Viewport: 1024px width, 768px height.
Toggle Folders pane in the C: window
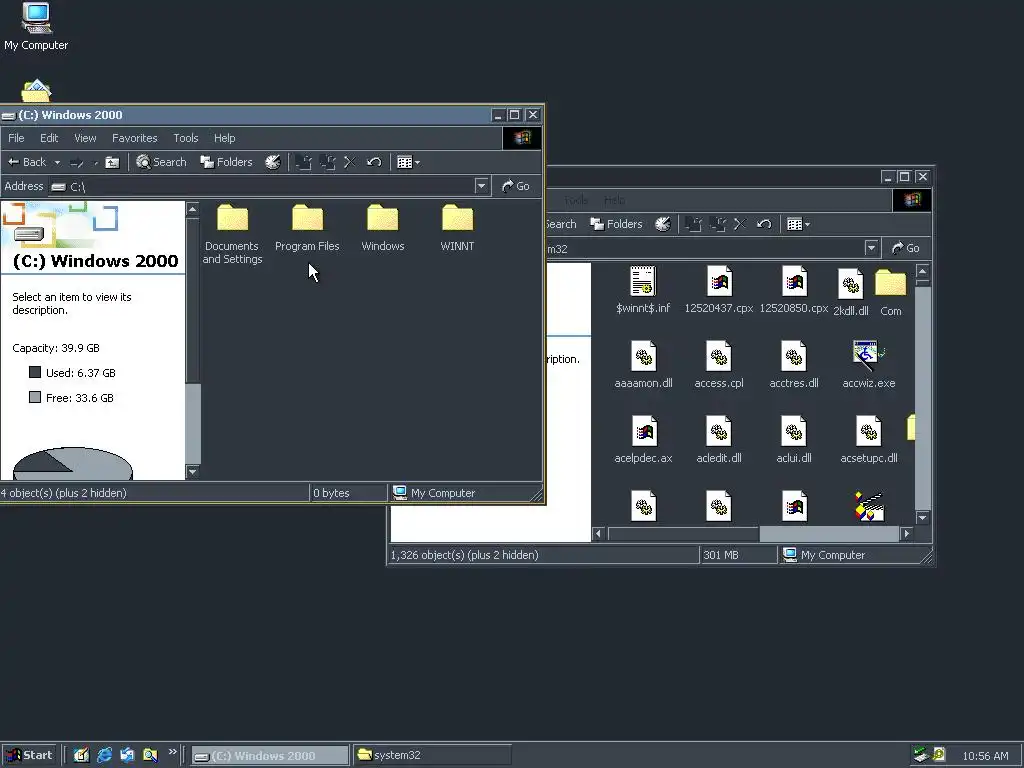[227, 162]
